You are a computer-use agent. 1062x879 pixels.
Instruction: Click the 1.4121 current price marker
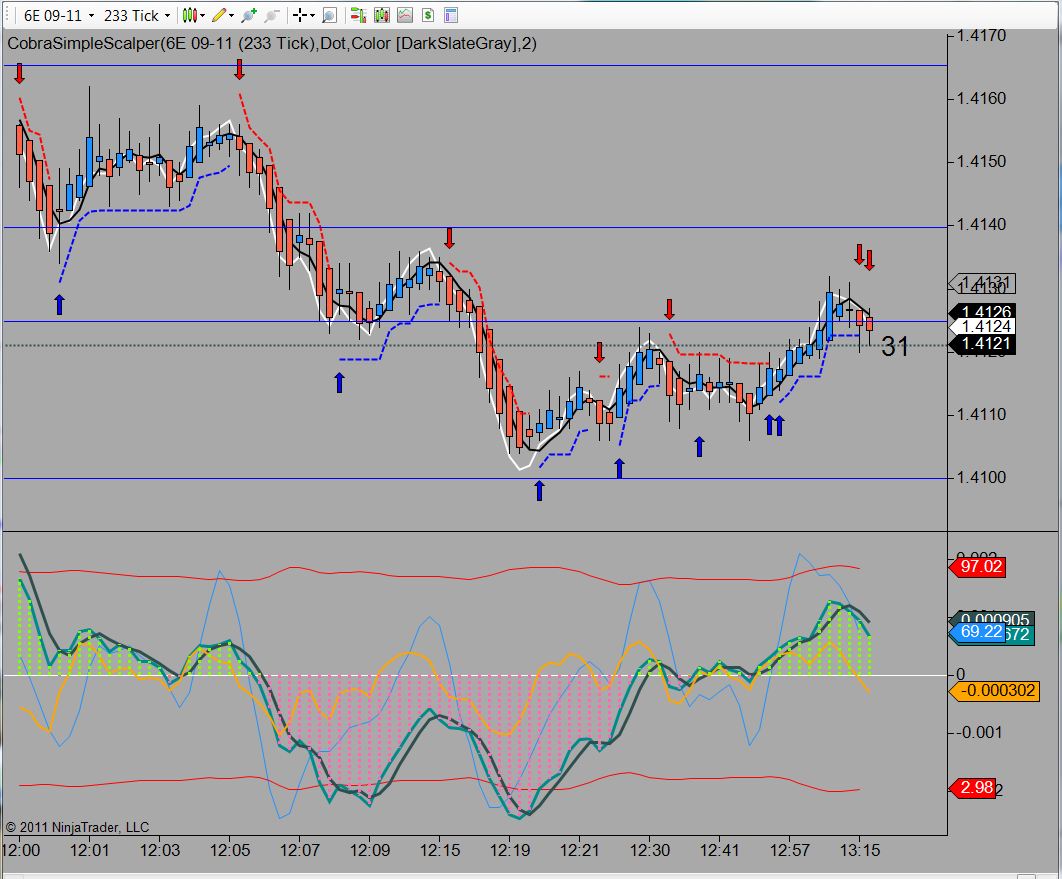(982, 343)
